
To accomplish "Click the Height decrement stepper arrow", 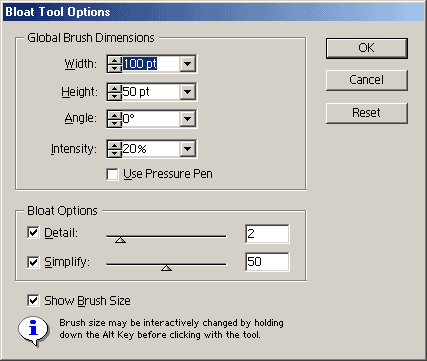I will pyautogui.click(x=114, y=96).
